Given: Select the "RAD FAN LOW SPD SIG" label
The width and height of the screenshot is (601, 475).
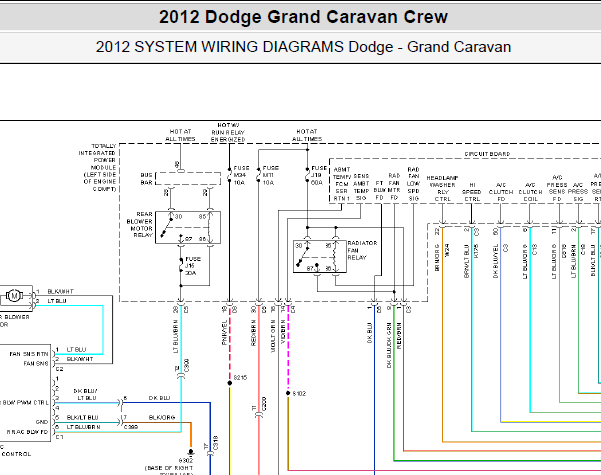Looking at the screenshot, I should [414, 184].
